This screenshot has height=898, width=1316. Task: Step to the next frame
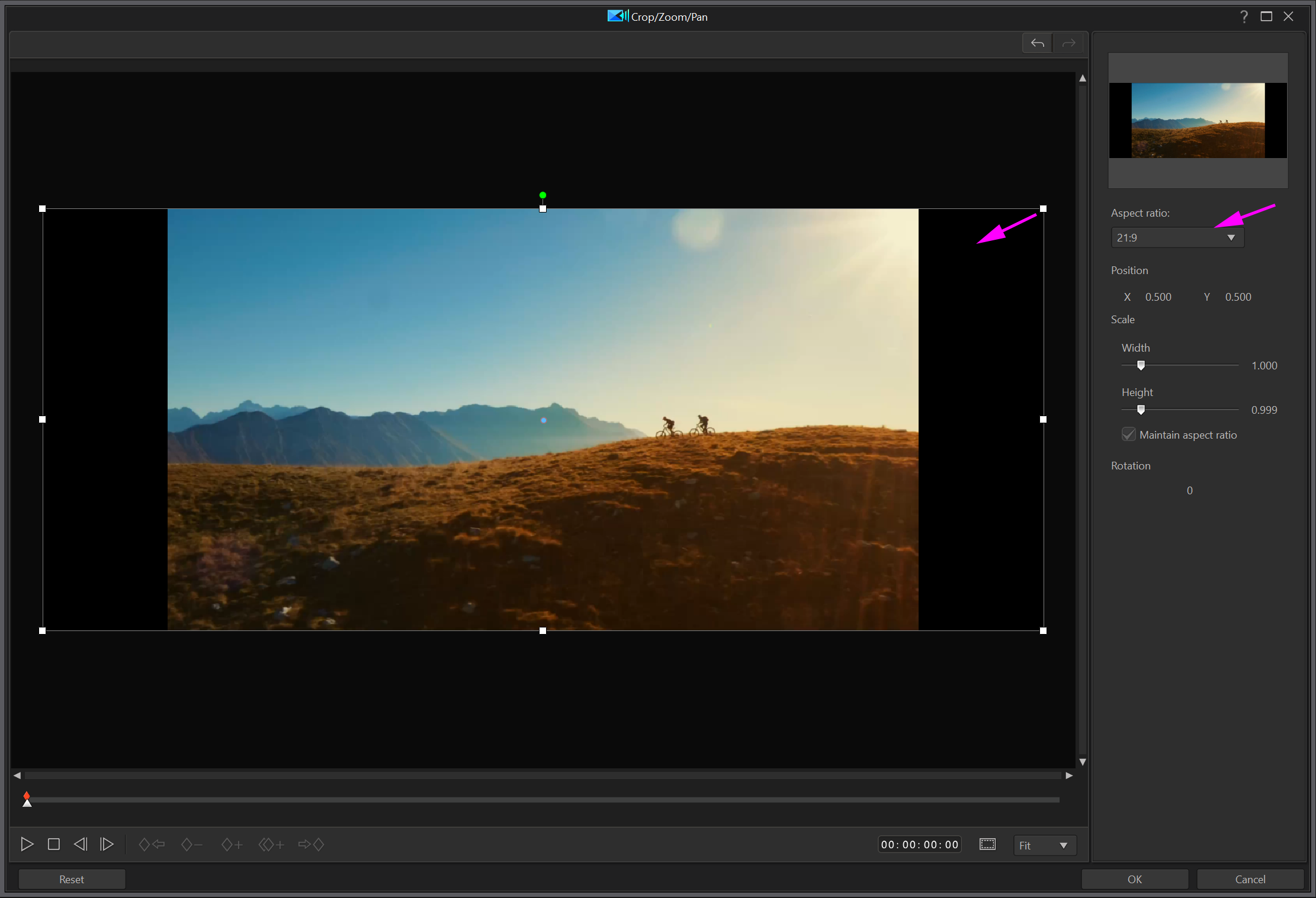click(107, 844)
